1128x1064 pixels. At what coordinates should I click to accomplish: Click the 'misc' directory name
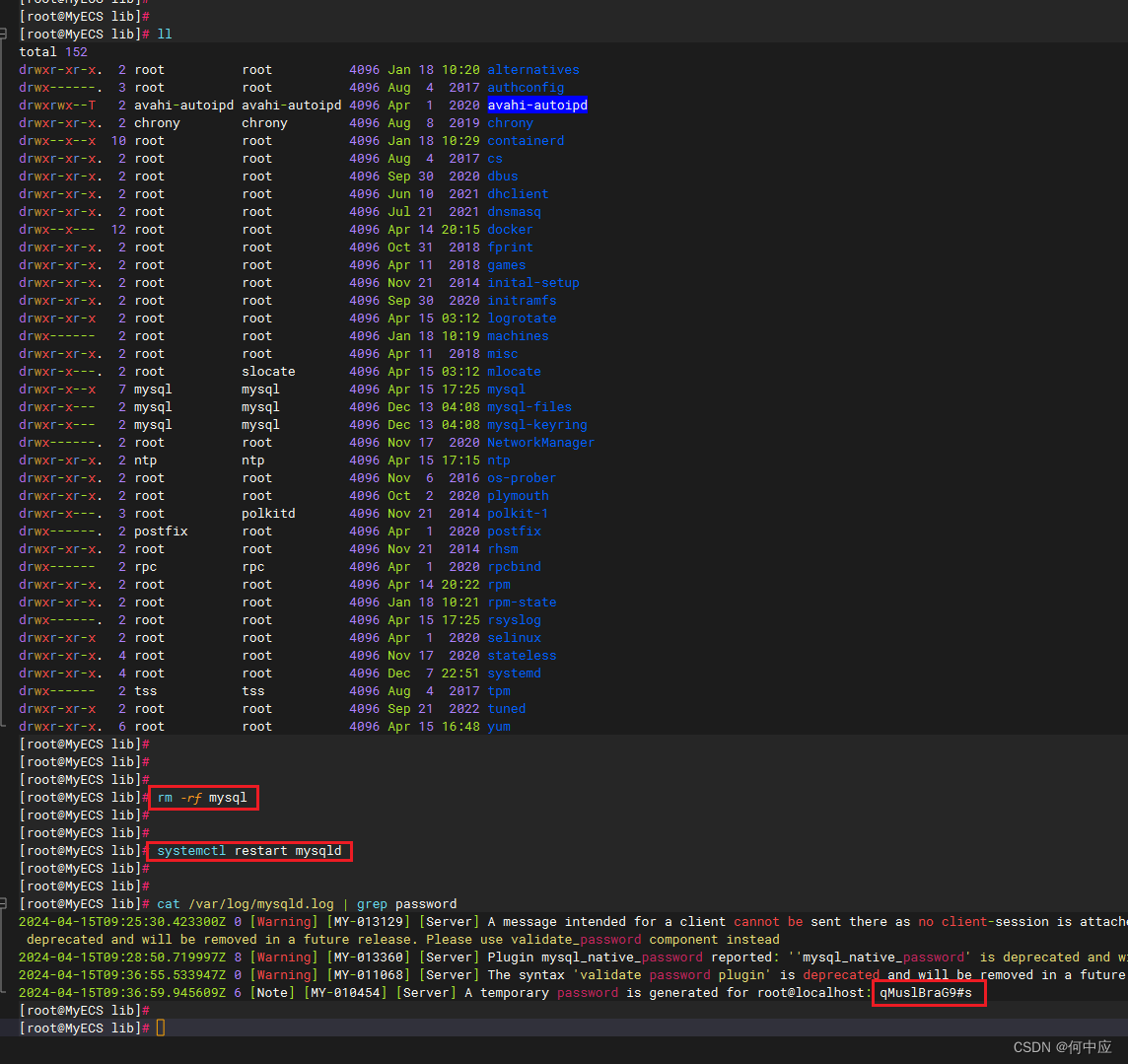pos(503,354)
